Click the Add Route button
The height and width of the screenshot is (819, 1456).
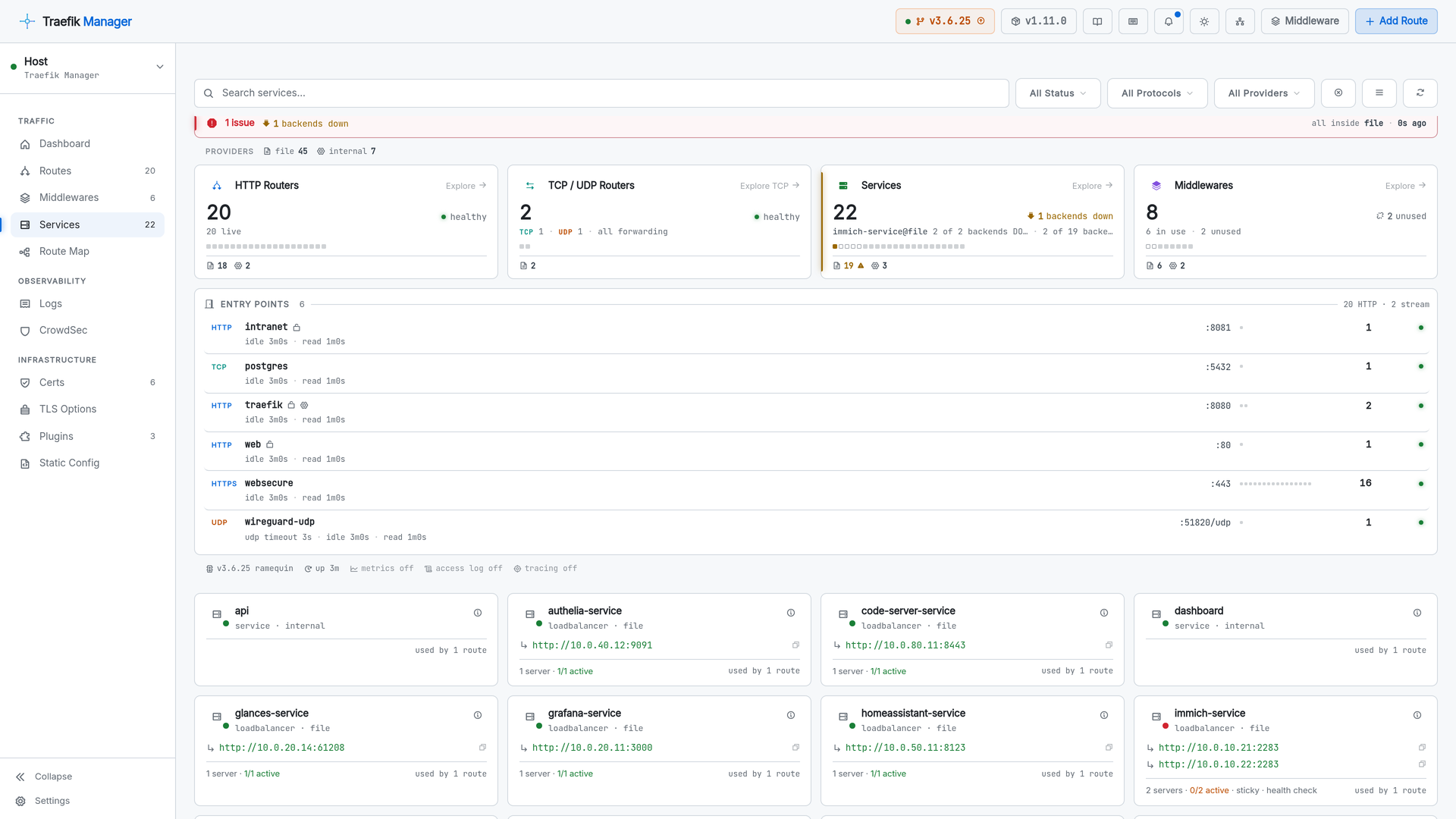tap(1396, 21)
